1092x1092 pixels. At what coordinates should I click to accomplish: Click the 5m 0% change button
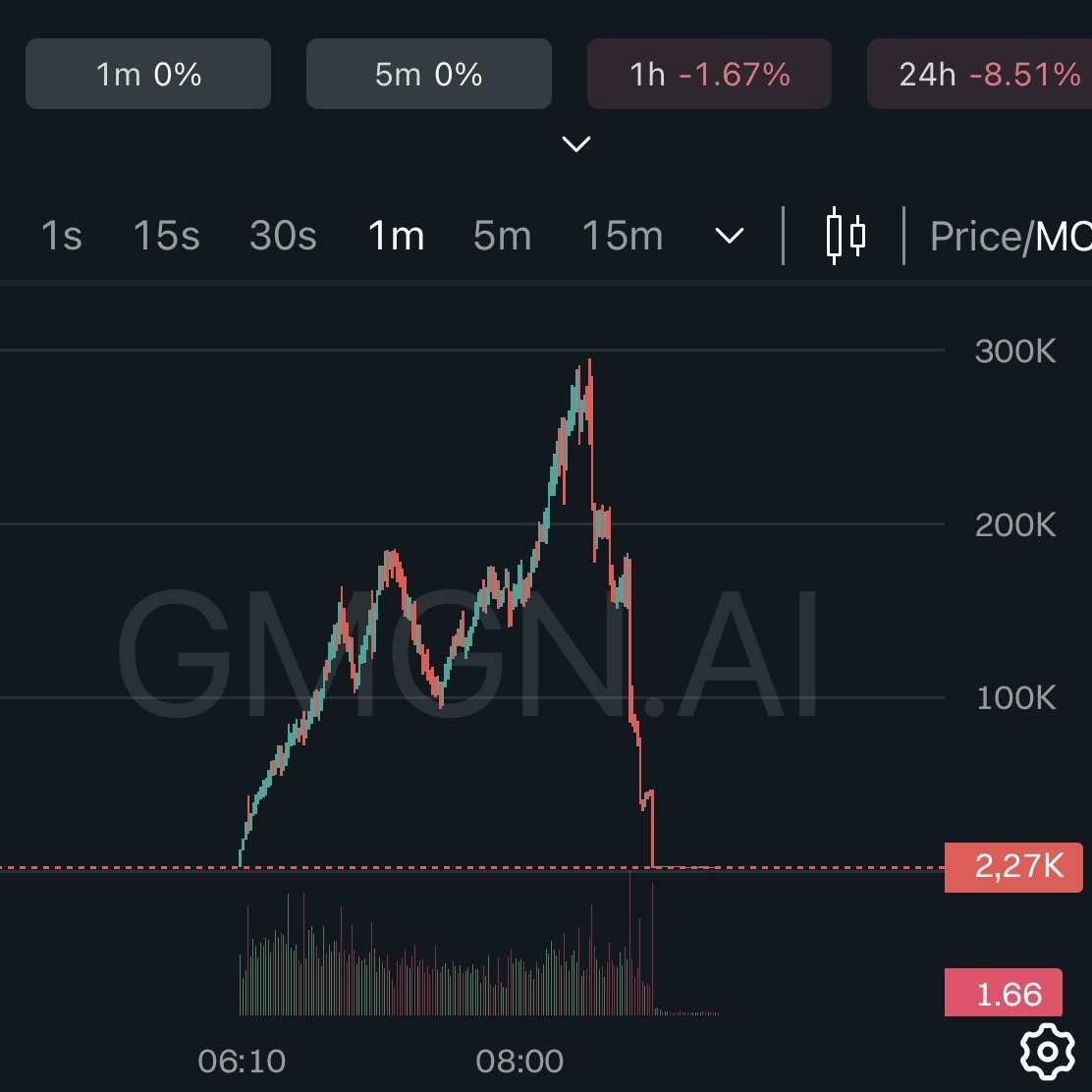(x=429, y=74)
